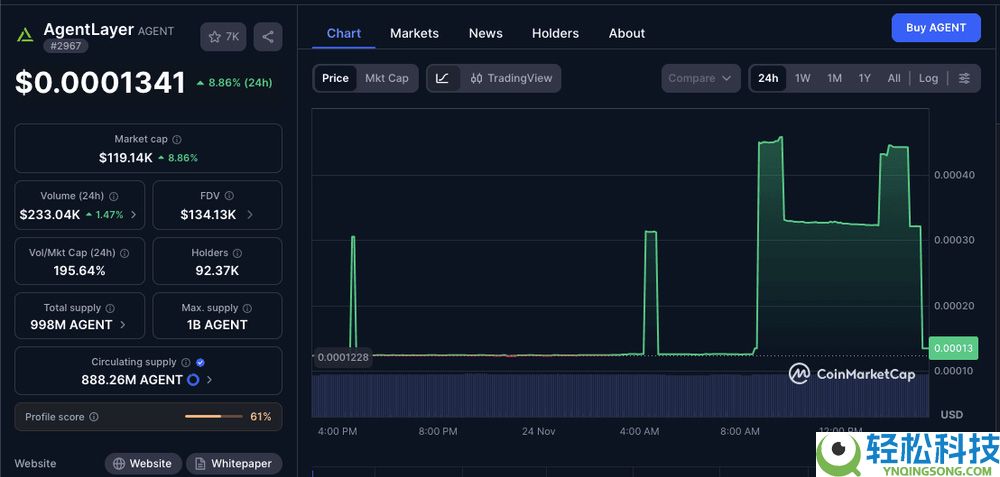Switch to the Holders tab

click(x=555, y=33)
